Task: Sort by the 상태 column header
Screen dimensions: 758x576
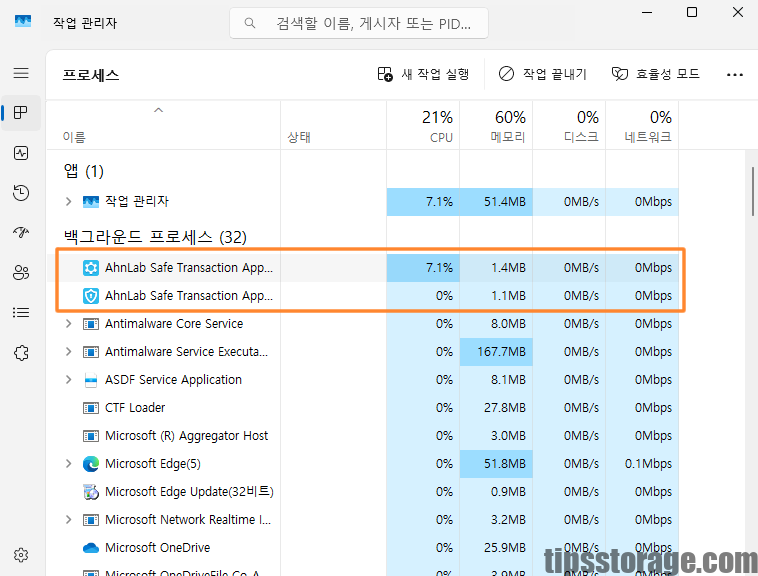Action: point(334,126)
